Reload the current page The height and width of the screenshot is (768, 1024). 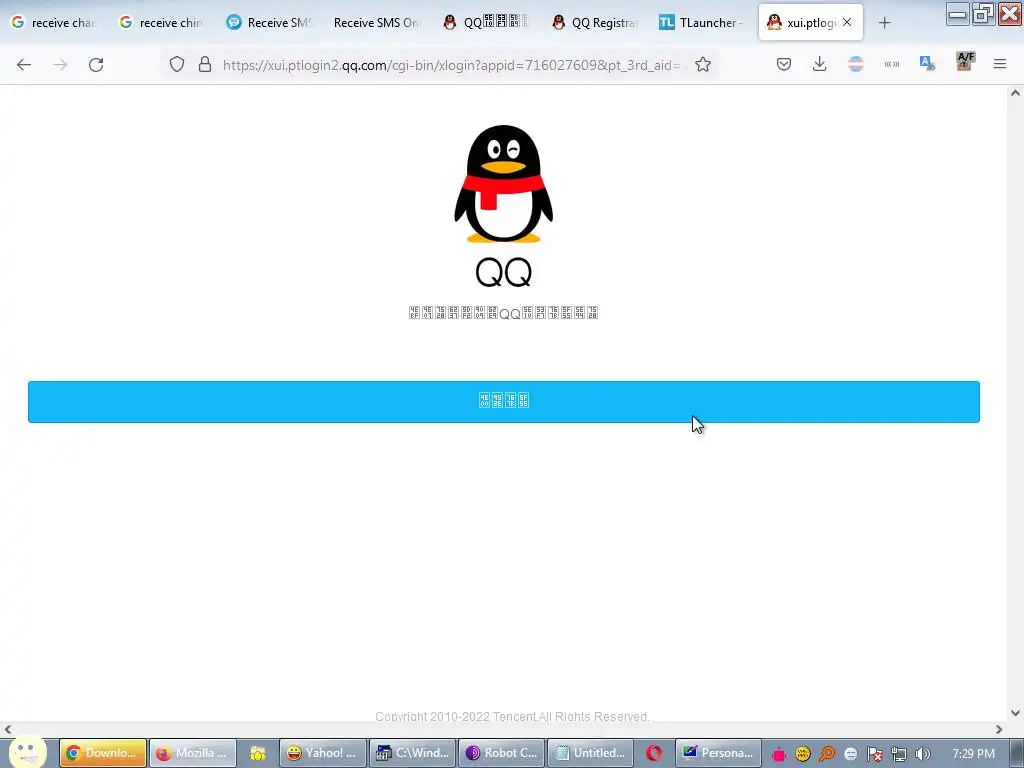click(96, 65)
